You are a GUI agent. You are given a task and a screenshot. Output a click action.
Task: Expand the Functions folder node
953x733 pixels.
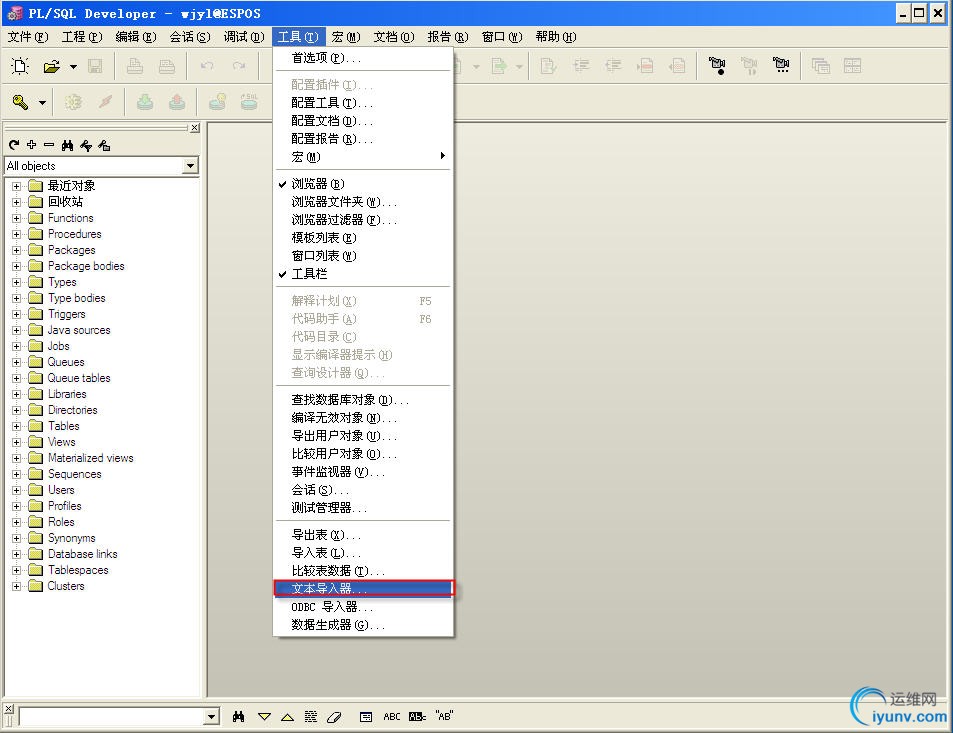pos(16,218)
